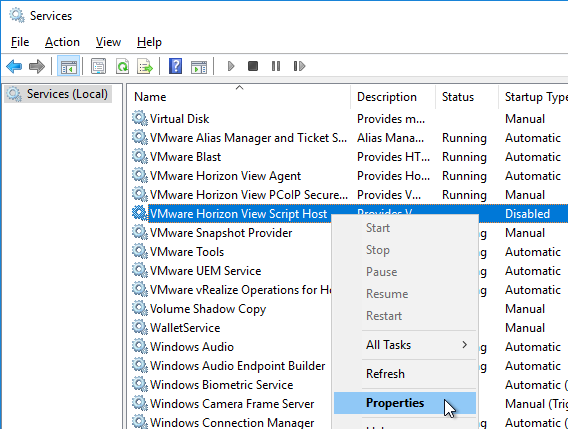
Task: Click gear icon next to Virtual Disk
Action: (139, 118)
